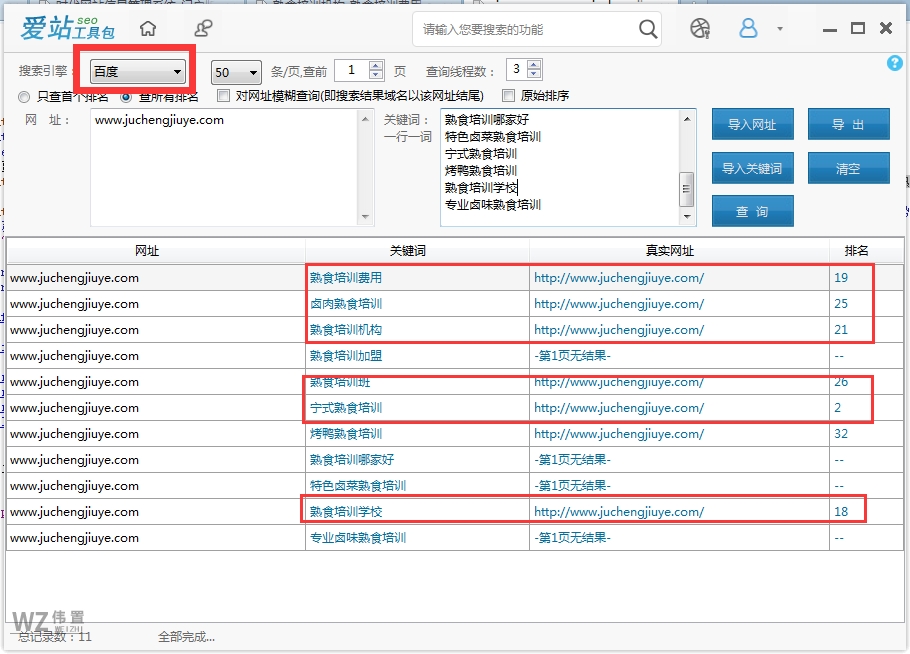
Task: Open the 50 results-per-page dropdown
Action: click(x=235, y=72)
